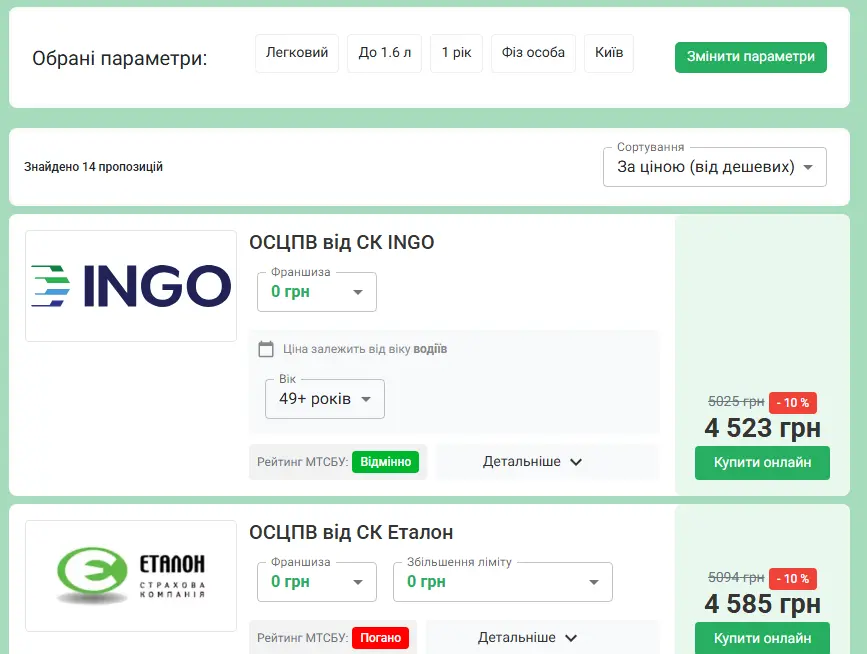
Task: Select the До 1.6 л parameter chip
Action: (x=385, y=53)
